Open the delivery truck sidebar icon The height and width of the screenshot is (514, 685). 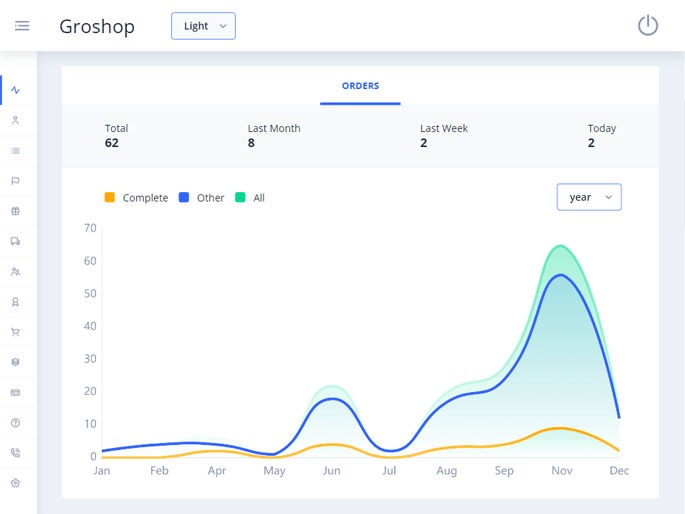tap(16, 241)
